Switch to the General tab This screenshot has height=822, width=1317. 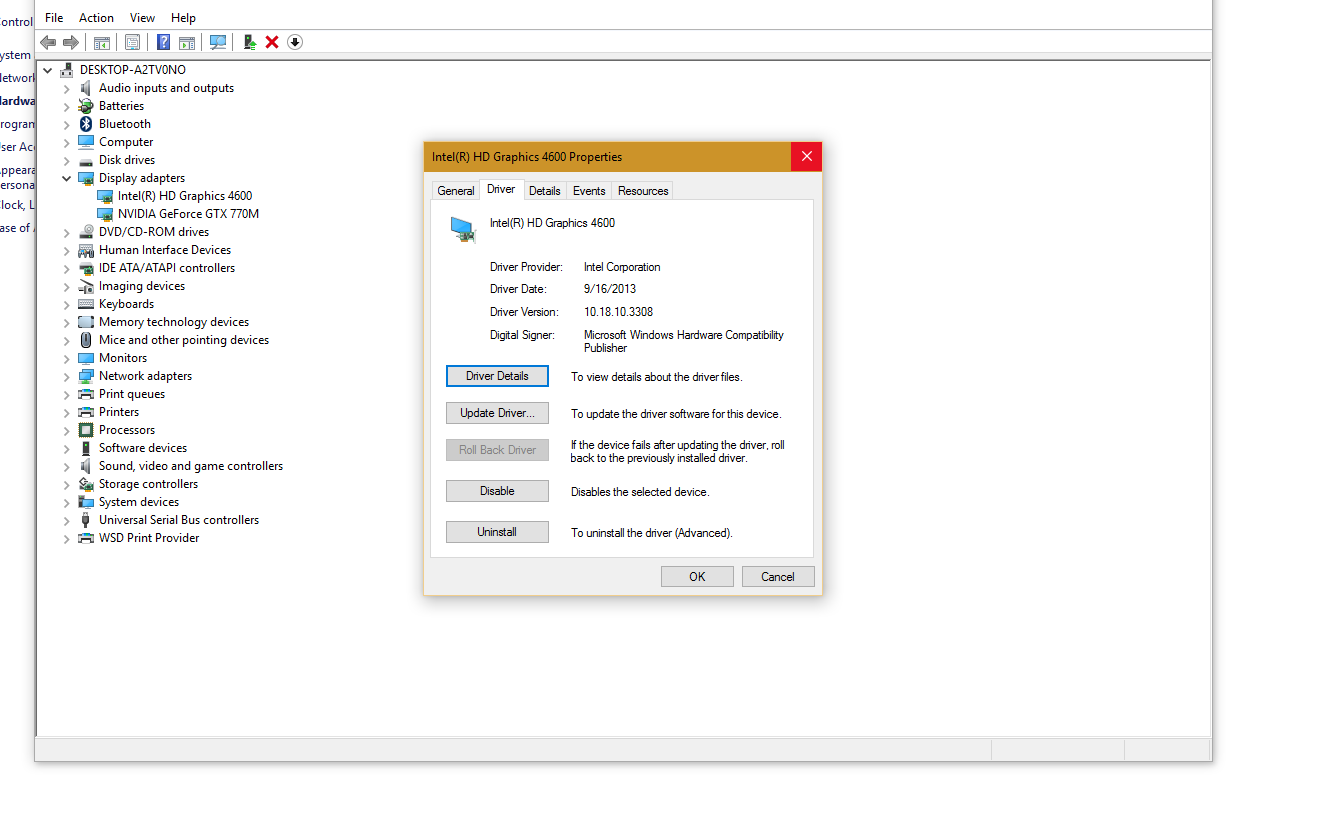coord(456,191)
